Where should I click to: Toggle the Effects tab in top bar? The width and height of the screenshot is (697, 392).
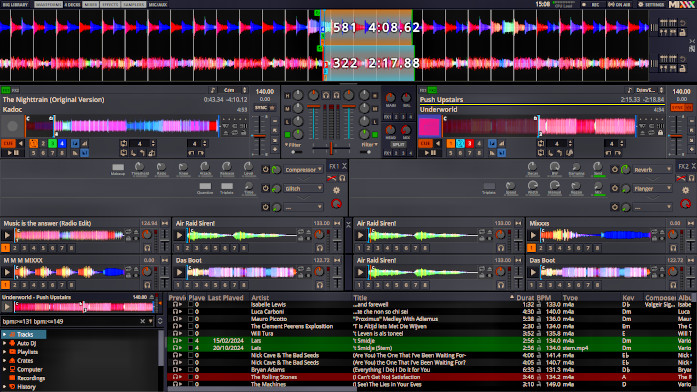tap(110, 4)
